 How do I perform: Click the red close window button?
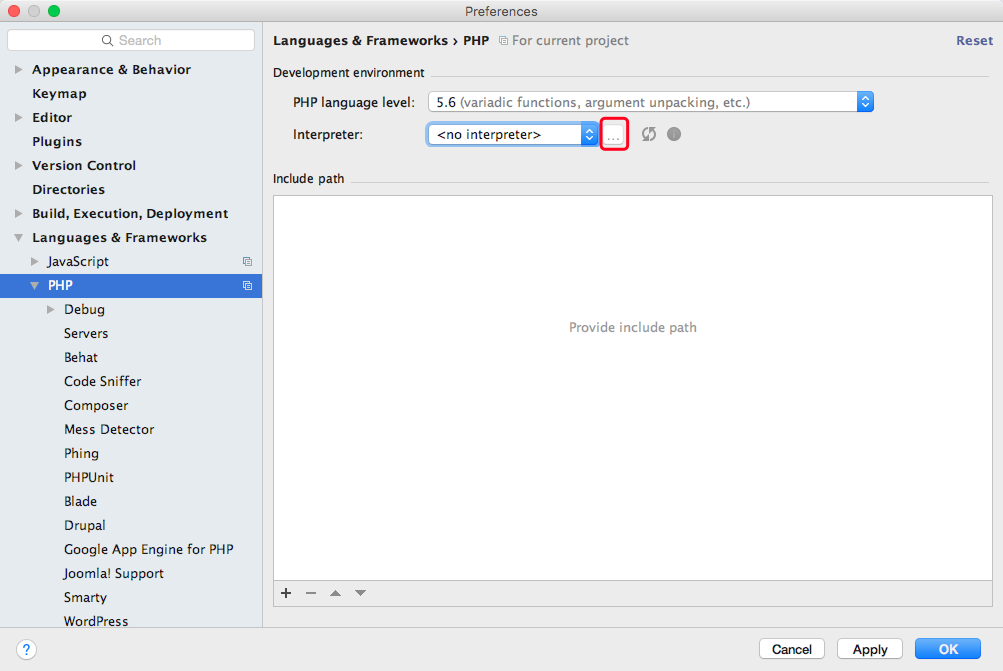coord(14,11)
